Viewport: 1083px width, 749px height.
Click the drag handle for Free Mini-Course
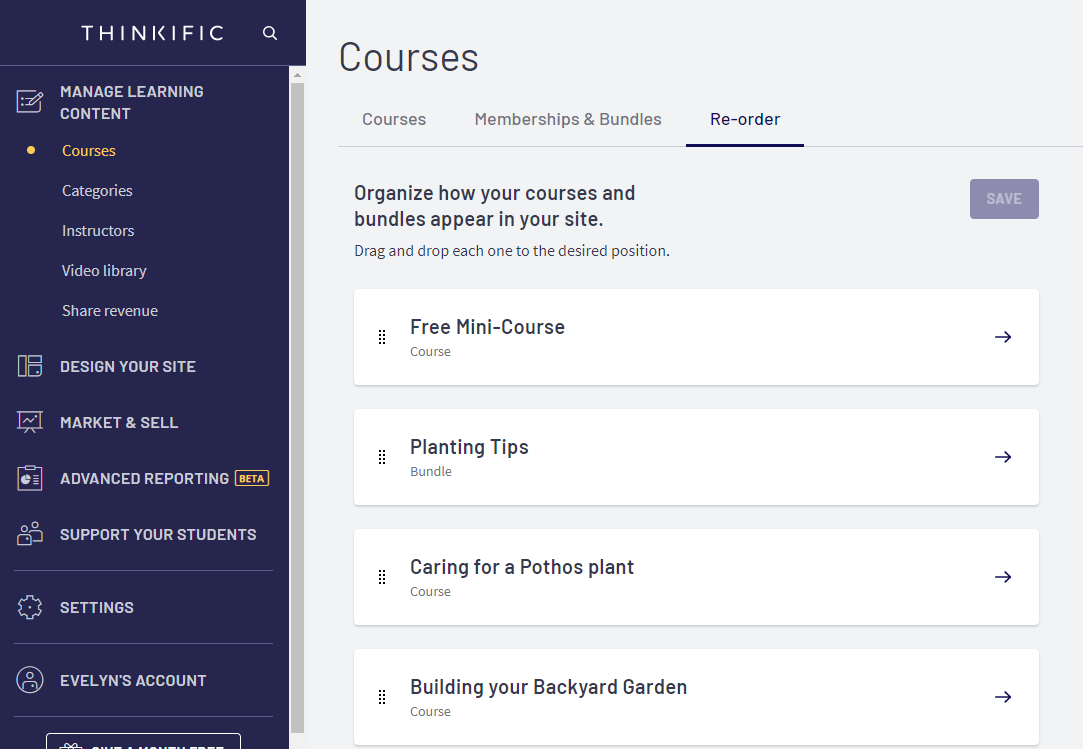click(x=382, y=337)
